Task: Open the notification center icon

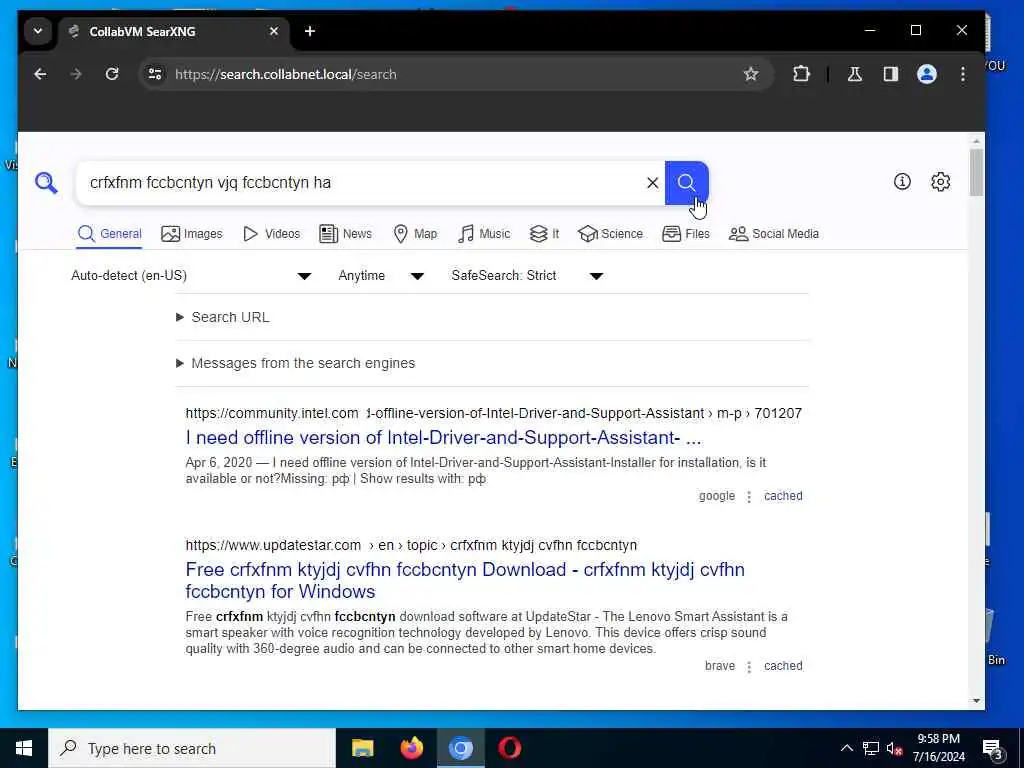Action: pos(992,748)
